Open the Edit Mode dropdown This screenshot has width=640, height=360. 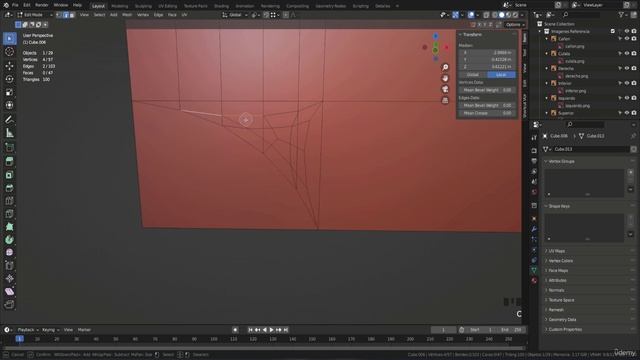click(35, 15)
